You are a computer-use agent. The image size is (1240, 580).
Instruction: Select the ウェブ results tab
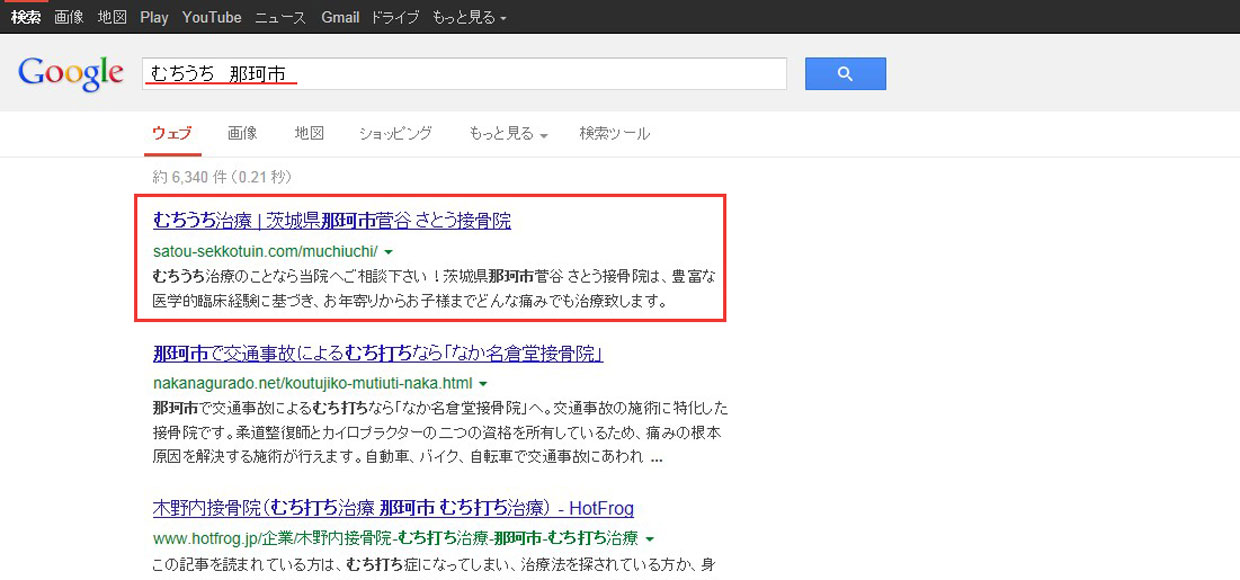[172, 133]
